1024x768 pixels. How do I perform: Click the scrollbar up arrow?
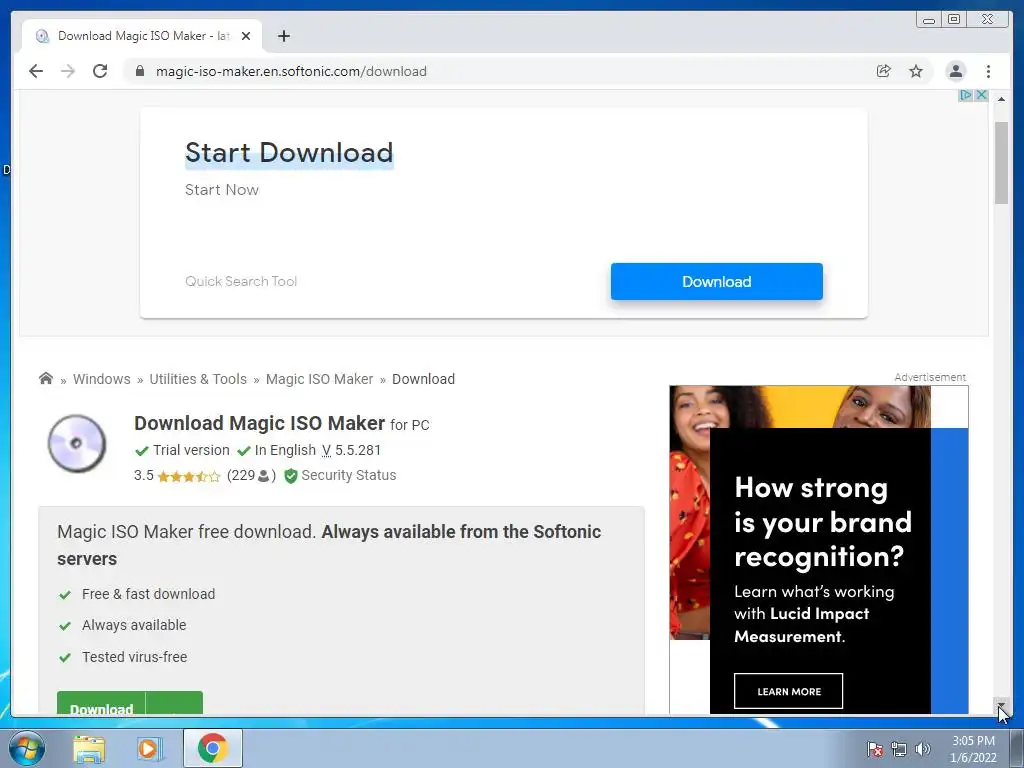pyautogui.click(x=1001, y=99)
